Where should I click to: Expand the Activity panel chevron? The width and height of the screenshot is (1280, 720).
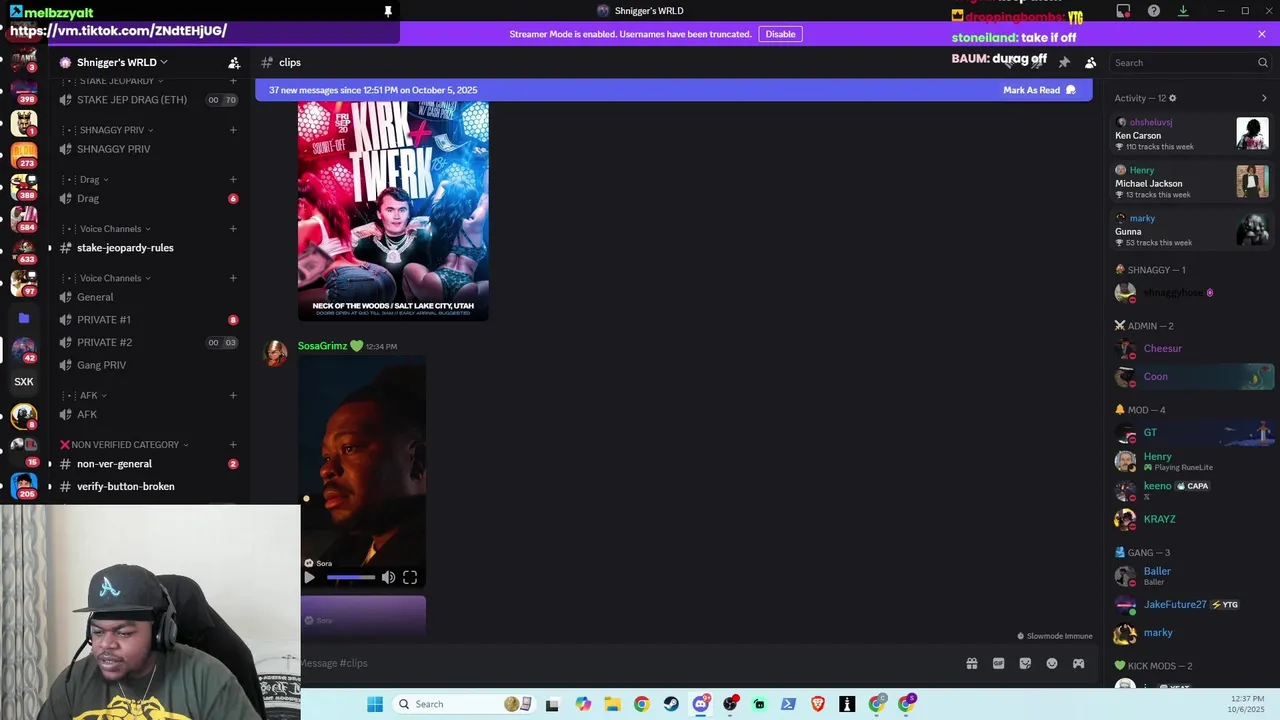pyautogui.click(x=1264, y=98)
